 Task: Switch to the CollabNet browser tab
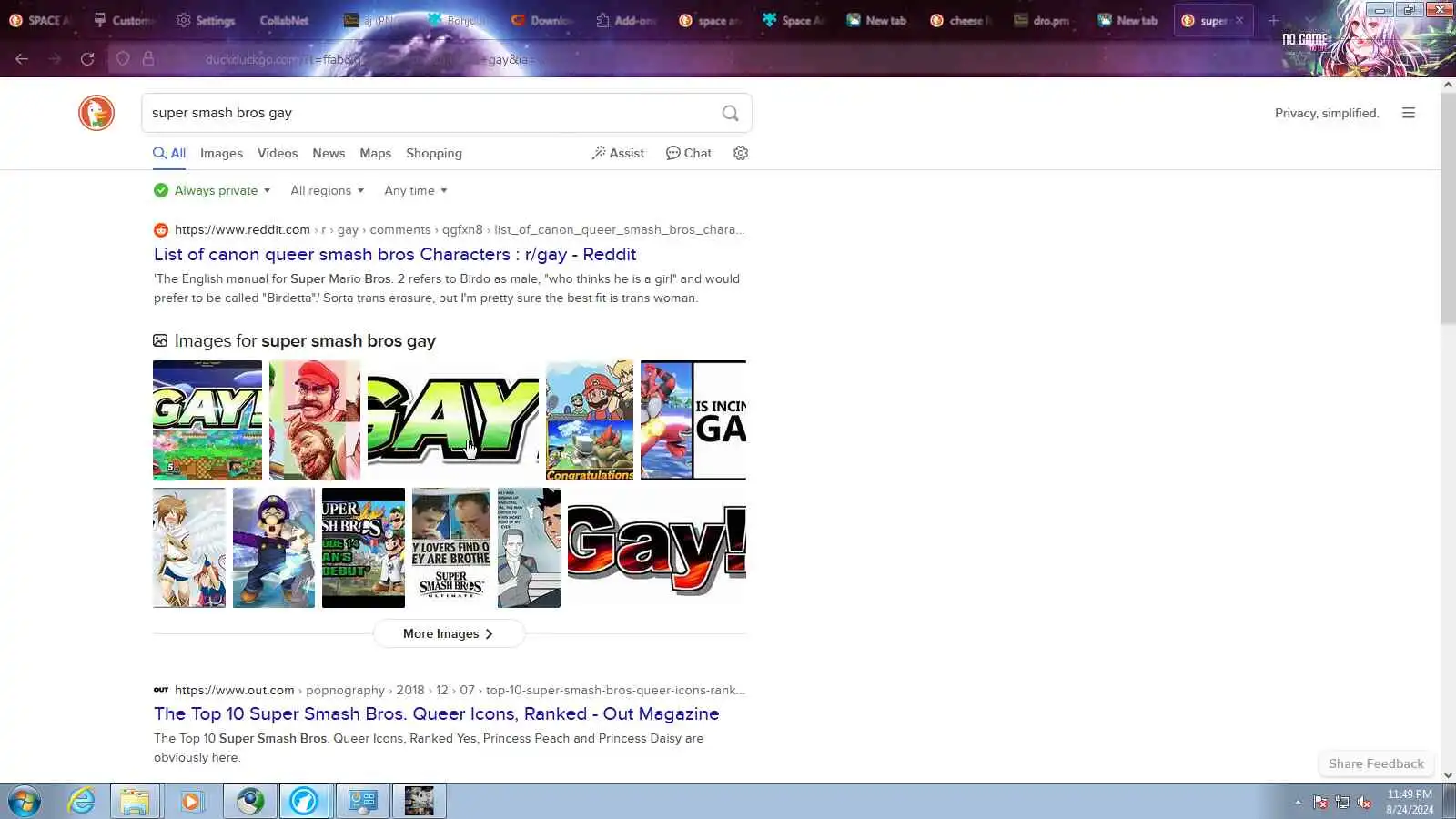pyautogui.click(x=284, y=20)
